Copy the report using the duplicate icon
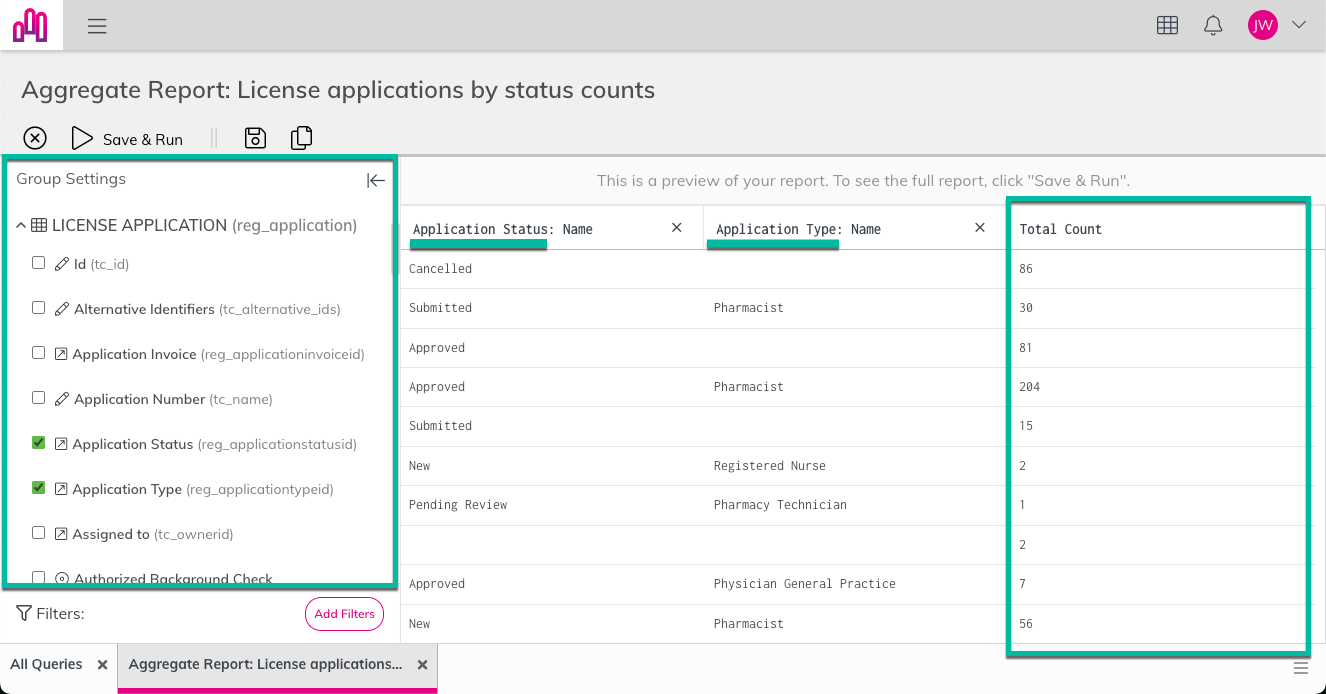This screenshot has height=694, width=1326. click(301, 139)
